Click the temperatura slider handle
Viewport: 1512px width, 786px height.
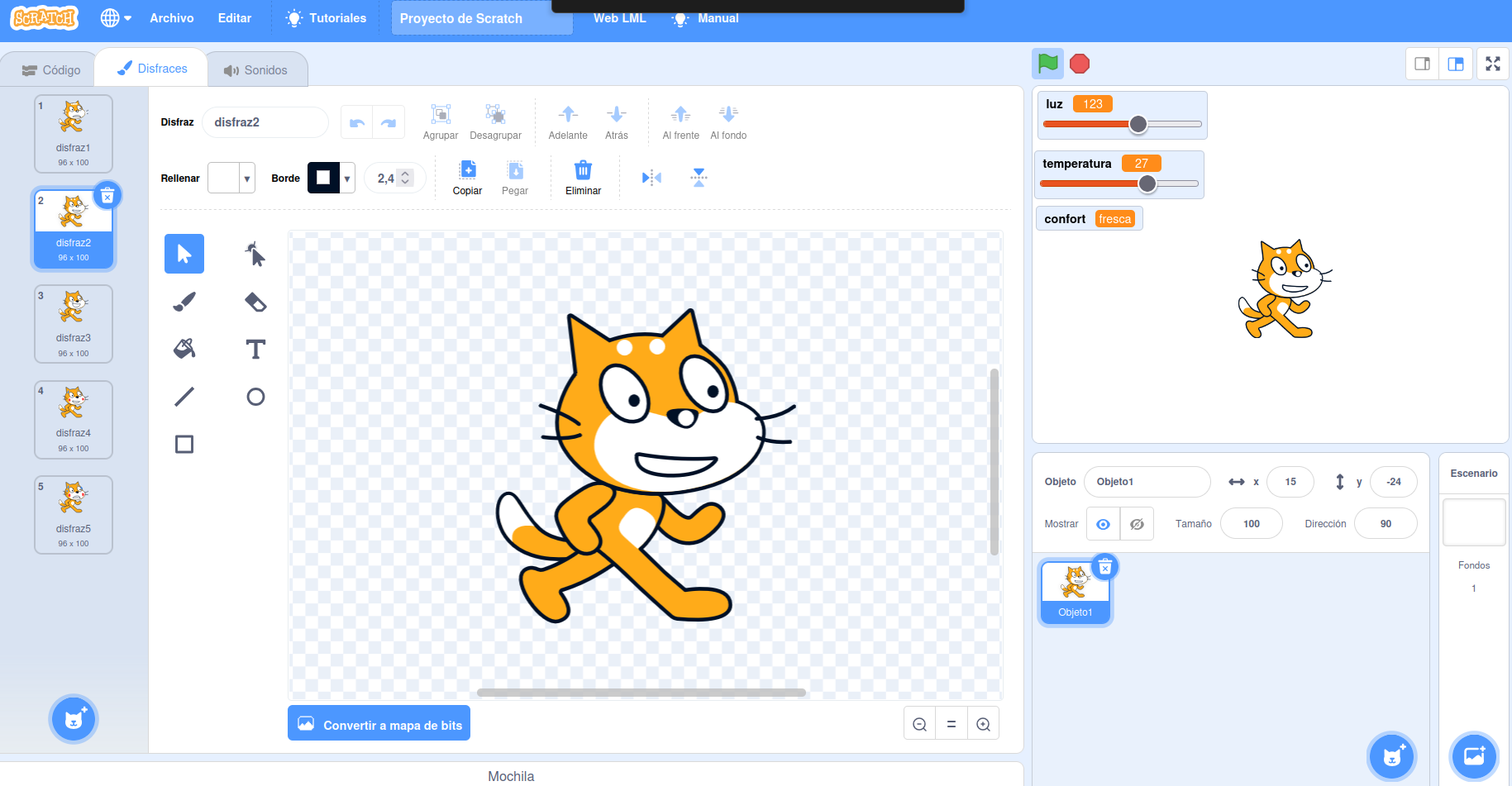tap(1147, 183)
